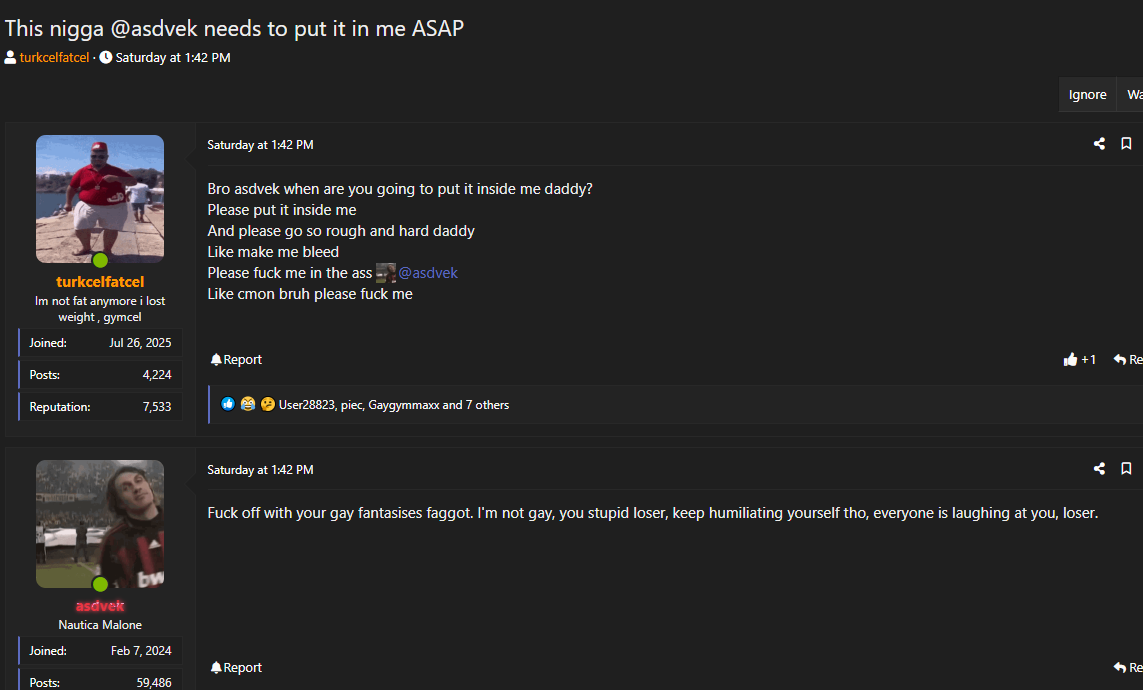The width and height of the screenshot is (1143, 690).
Task: Click the share icon on turkcelfatcel's post
Action: click(x=1099, y=144)
